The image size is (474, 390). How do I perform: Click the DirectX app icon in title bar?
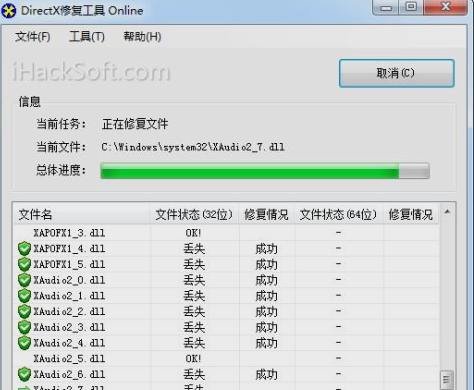(9, 10)
